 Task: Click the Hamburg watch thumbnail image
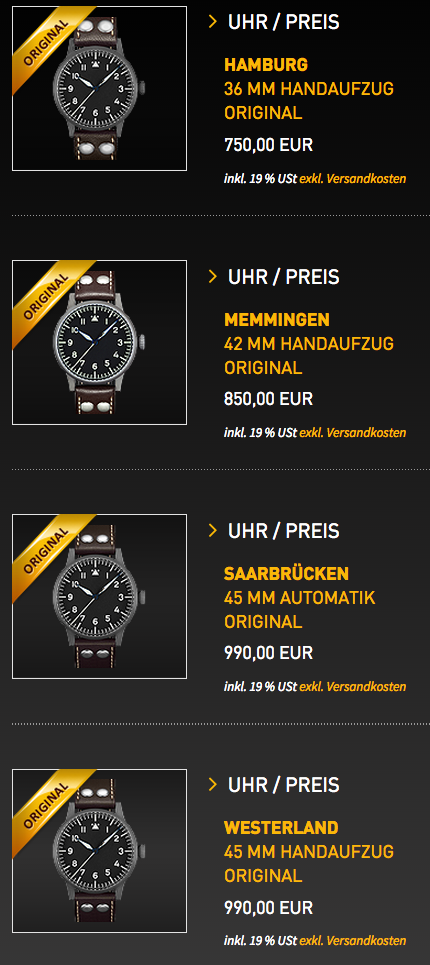[99, 88]
